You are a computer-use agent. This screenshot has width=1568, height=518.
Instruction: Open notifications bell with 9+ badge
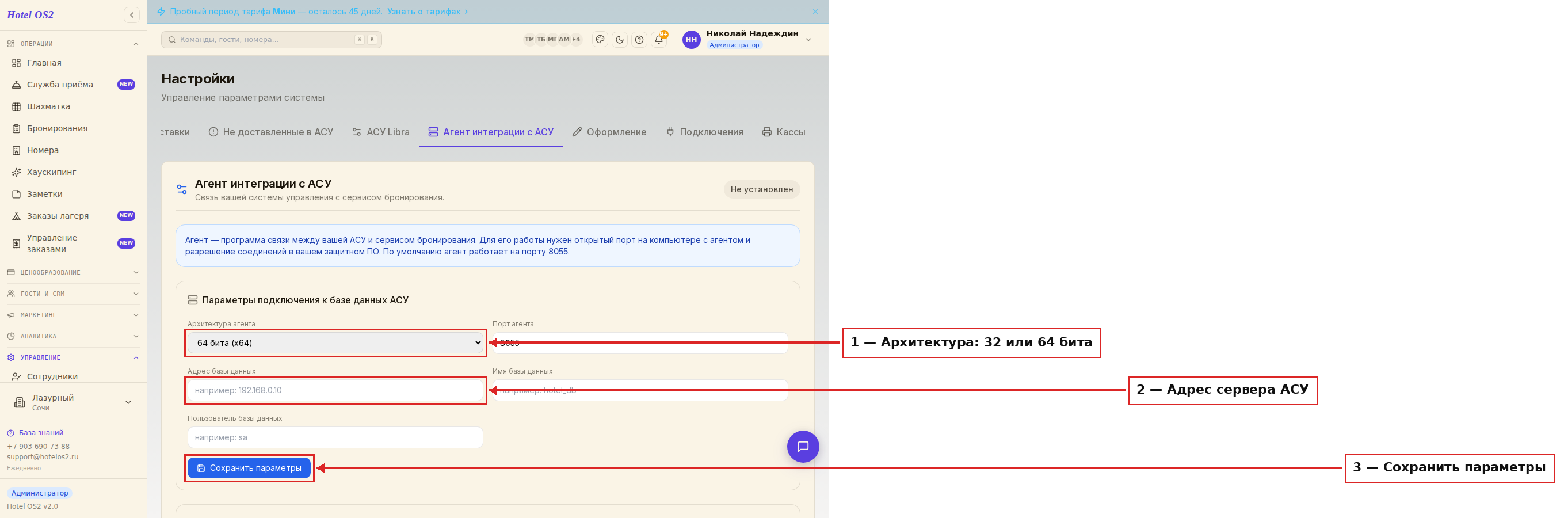tap(659, 40)
